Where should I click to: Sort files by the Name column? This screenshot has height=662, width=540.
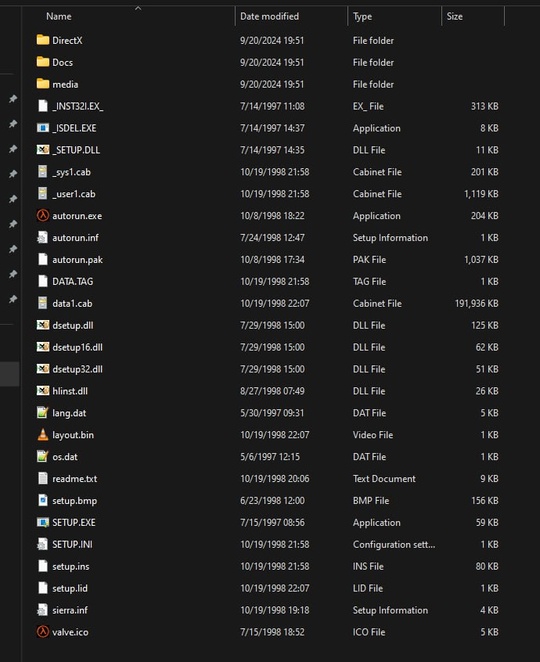coord(59,16)
